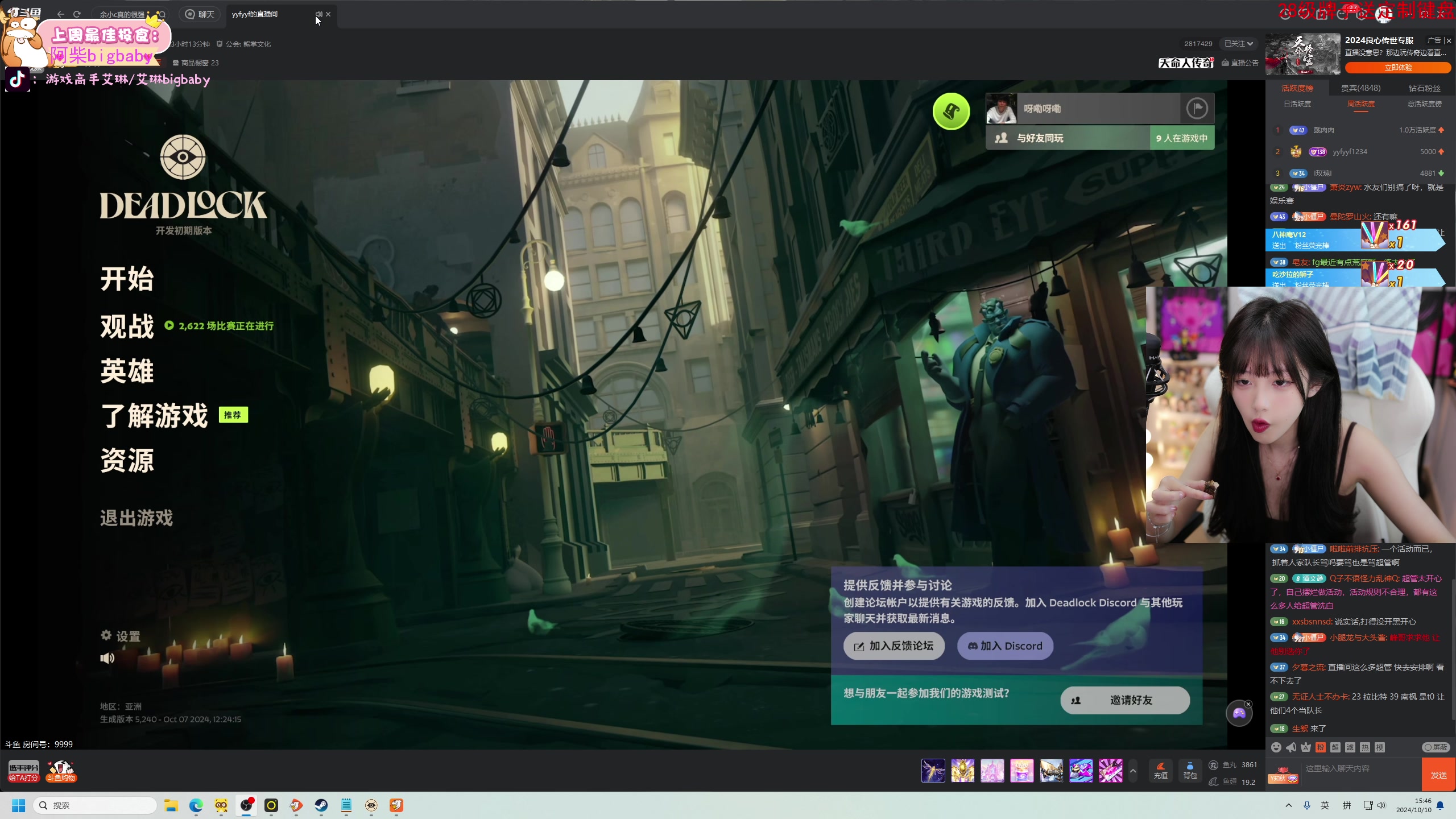Click the 邀请好友 invite friends button
Viewport: 1456px width, 819px height.
1125,700
